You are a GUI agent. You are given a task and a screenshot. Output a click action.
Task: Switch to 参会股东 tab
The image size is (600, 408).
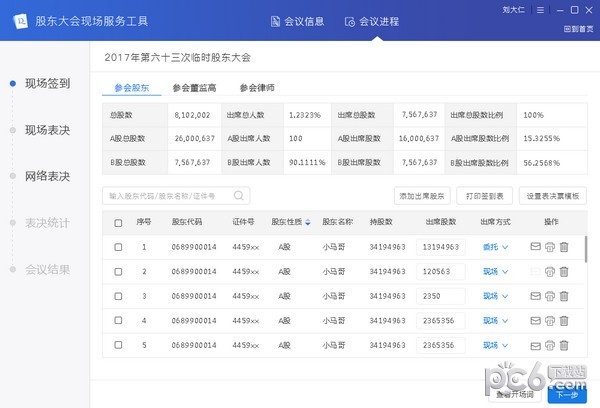click(x=132, y=88)
